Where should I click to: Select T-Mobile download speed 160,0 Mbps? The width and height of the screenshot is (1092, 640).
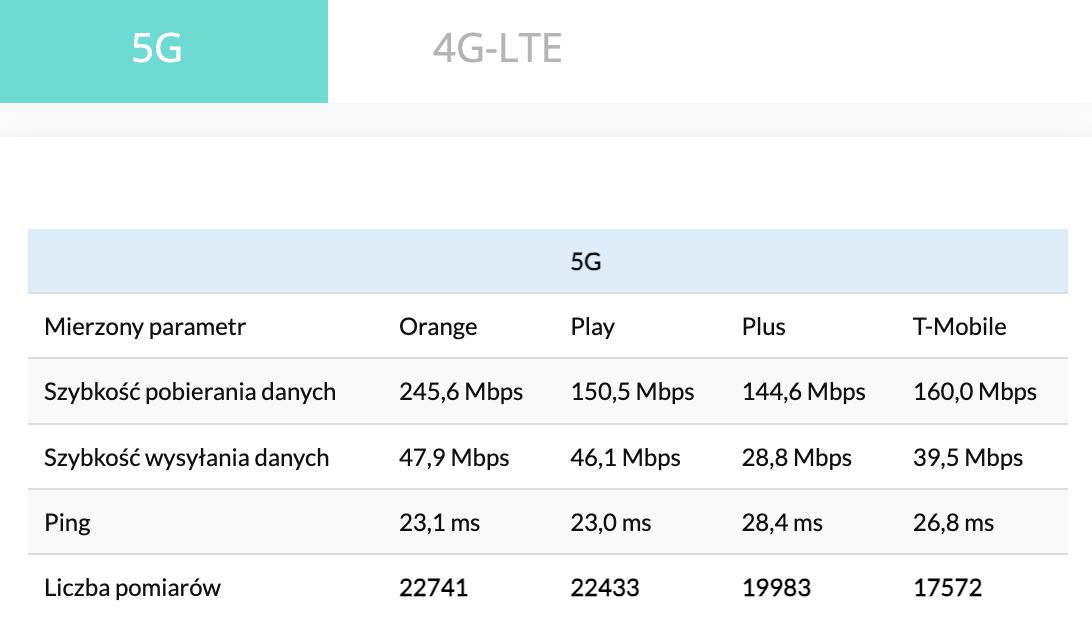coord(975,392)
